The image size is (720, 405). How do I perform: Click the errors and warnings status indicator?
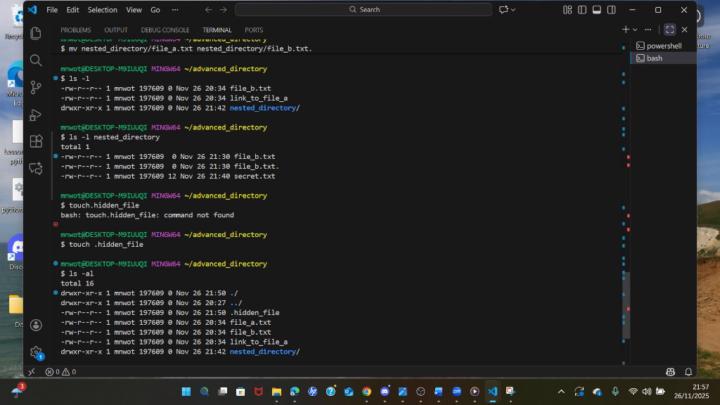56,371
